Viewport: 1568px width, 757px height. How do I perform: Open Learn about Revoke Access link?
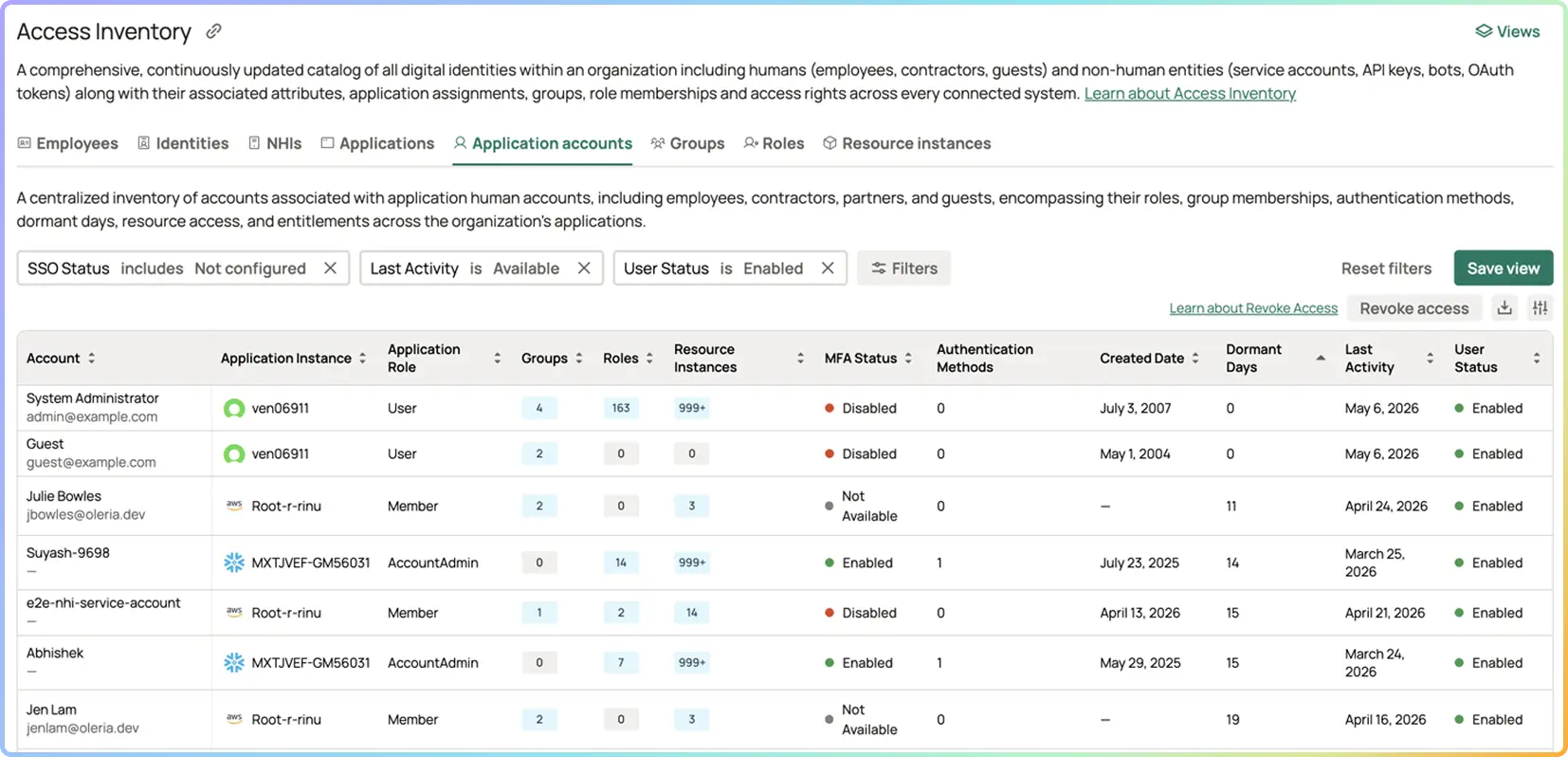[x=1253, y=308]
